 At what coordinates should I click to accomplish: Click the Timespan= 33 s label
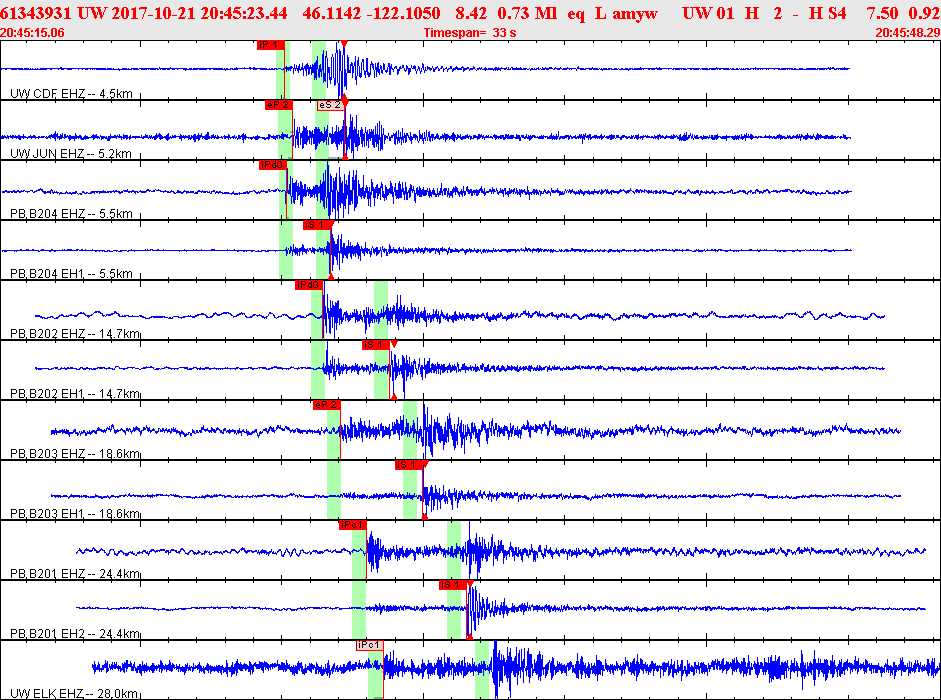[470, 32]
